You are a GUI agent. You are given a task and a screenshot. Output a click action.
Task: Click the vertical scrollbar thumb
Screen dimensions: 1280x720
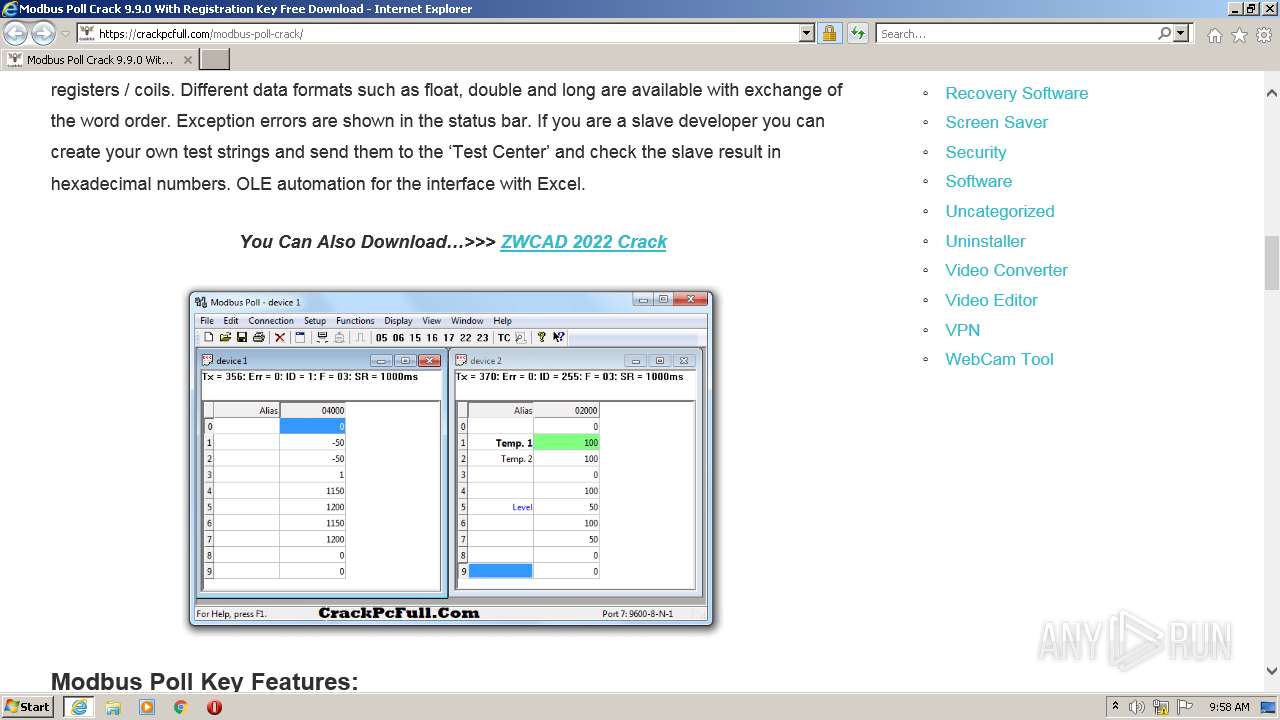click(1271, 262)
